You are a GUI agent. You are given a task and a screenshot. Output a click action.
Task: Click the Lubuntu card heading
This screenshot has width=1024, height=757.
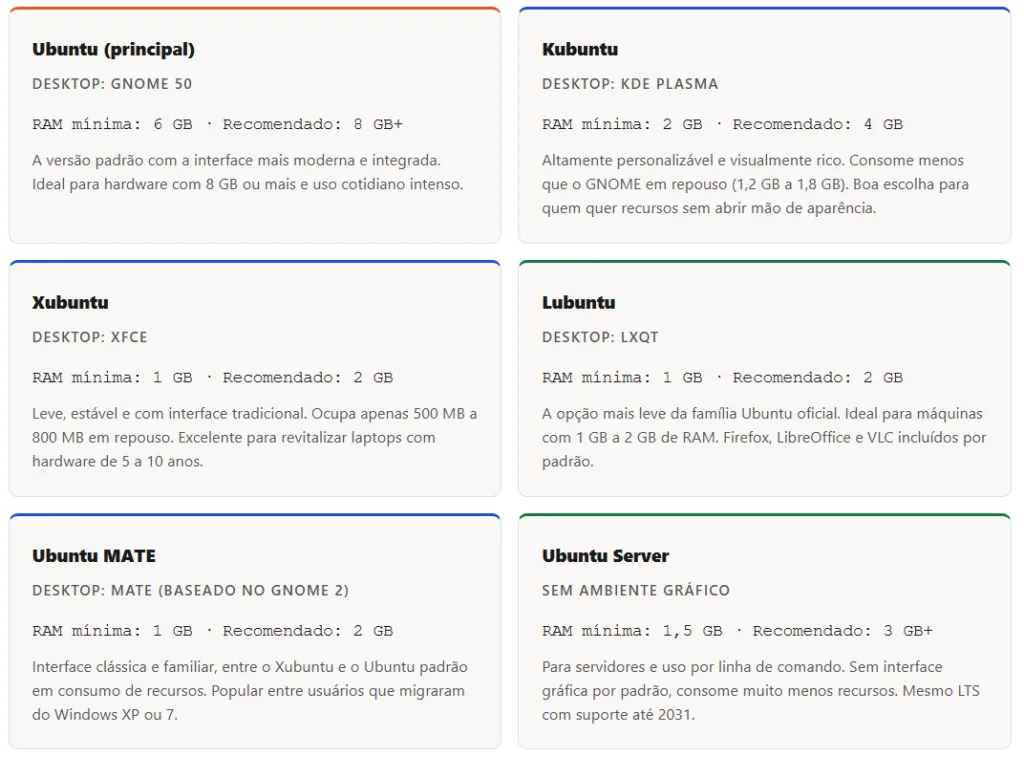point(578,302)
